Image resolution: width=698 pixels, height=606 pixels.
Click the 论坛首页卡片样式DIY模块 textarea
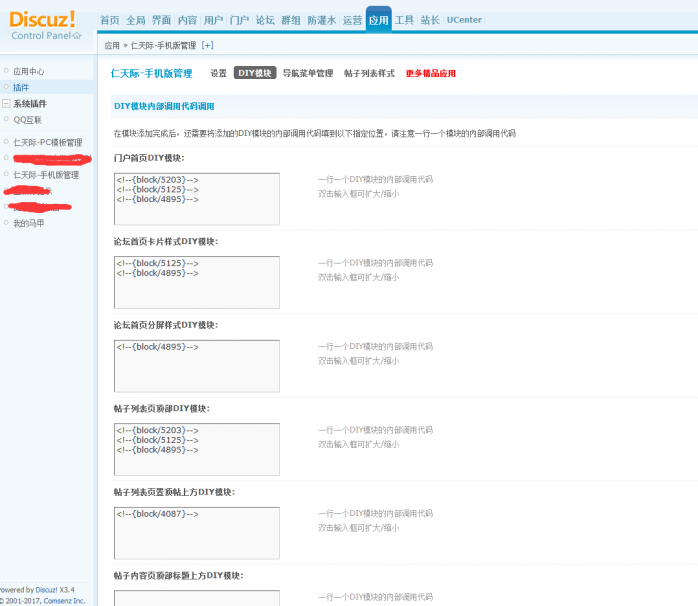tap(197, 282)
